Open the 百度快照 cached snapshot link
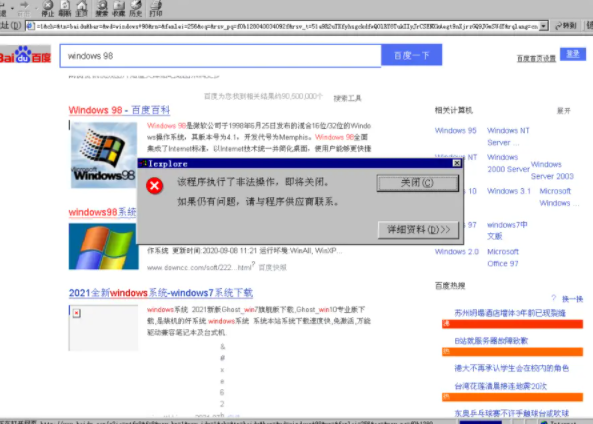 click(272, 267)
